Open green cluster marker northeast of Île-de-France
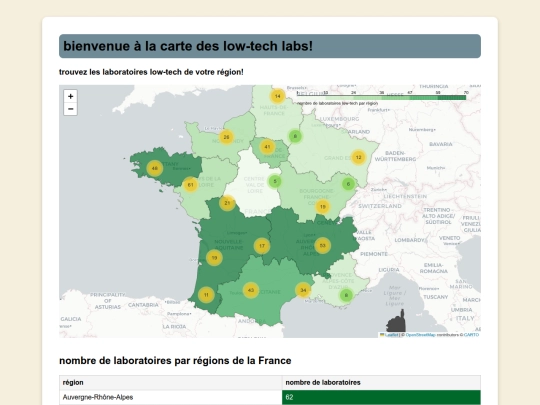Viewport: 540px width, 405px height. tap(295, 136)
